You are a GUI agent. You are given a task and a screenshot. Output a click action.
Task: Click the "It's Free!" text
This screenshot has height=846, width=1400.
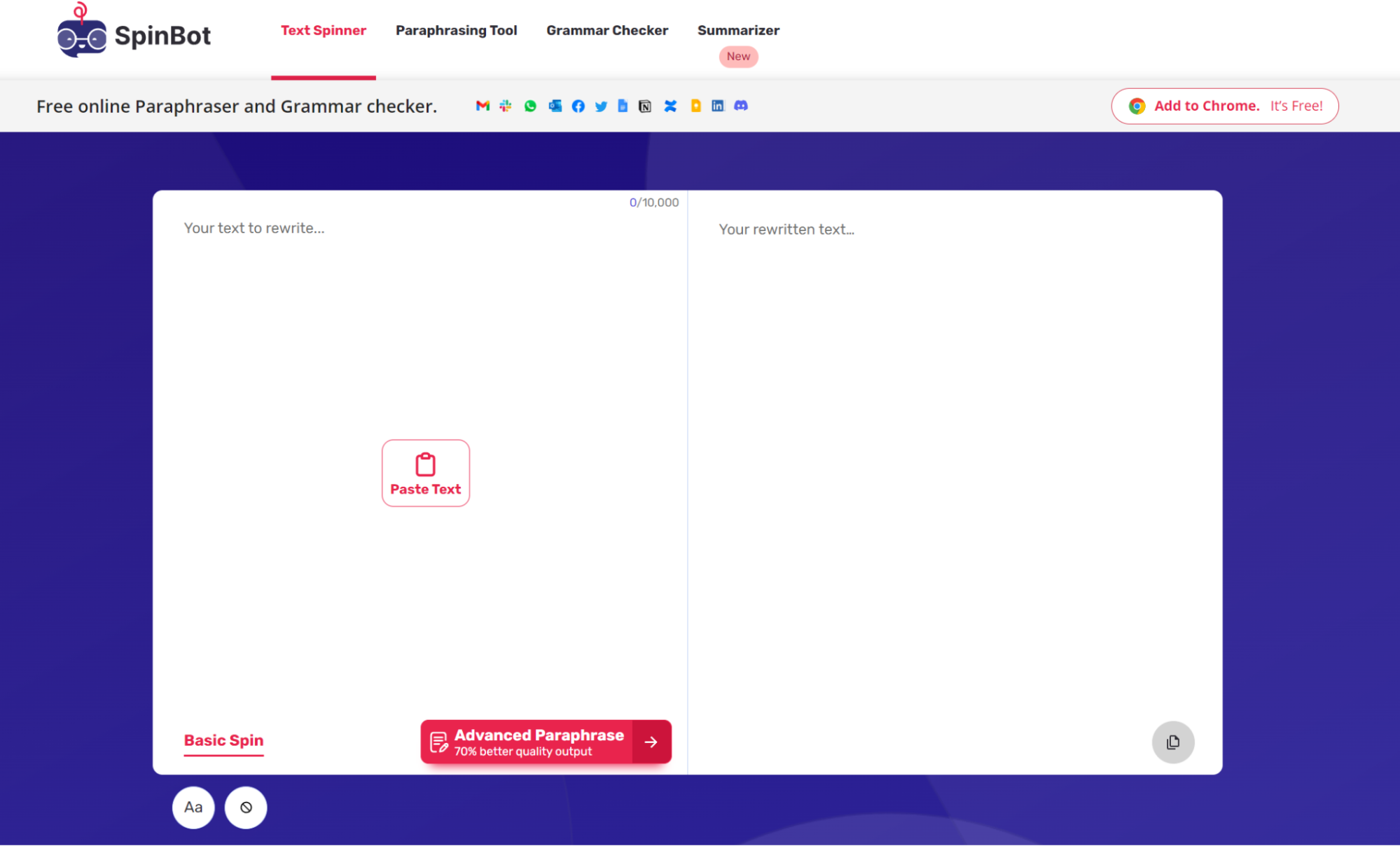point(1296,106)
